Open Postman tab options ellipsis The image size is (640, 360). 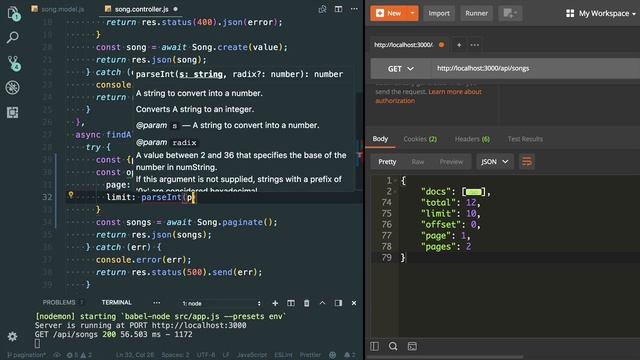pos(474,45)
